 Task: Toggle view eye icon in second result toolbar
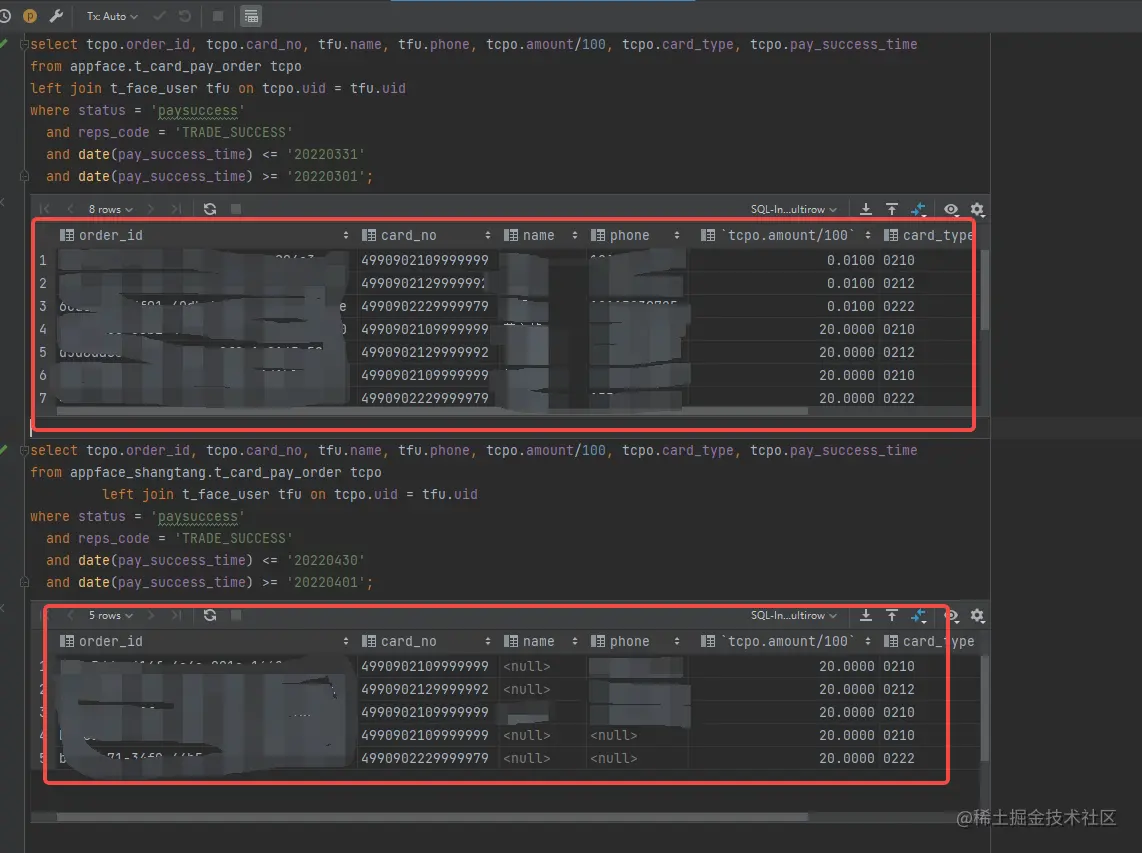coord(951,616)
